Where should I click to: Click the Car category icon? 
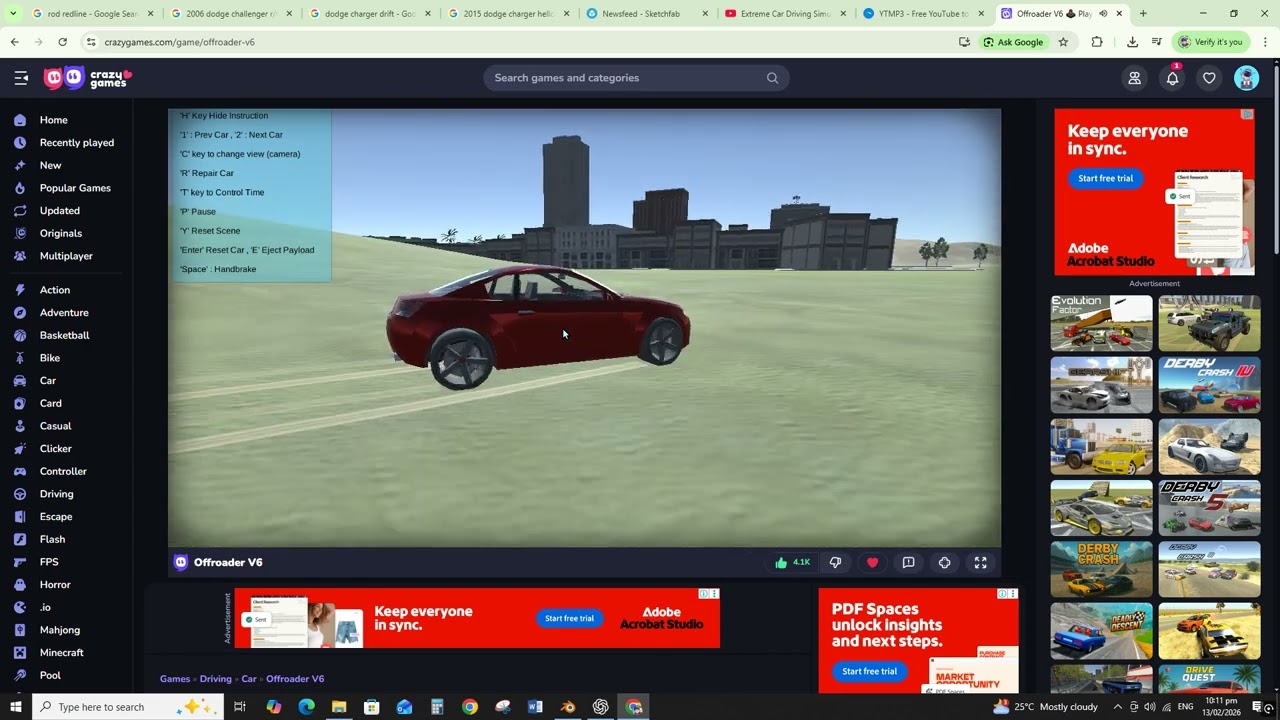coord(20,381)
